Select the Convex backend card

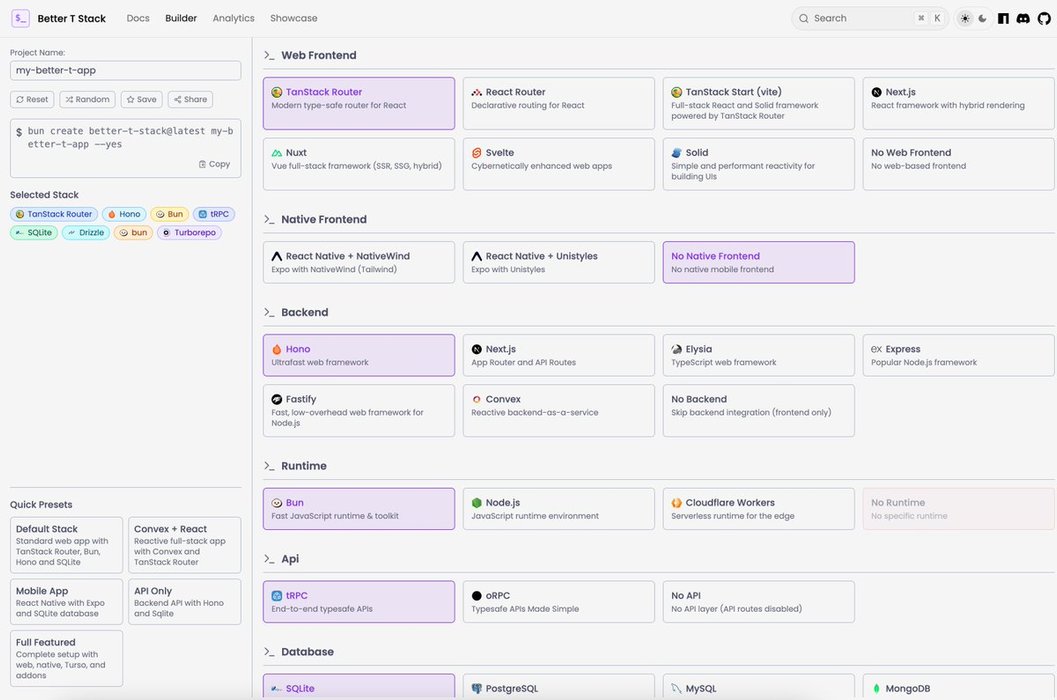tap(558, 411)
